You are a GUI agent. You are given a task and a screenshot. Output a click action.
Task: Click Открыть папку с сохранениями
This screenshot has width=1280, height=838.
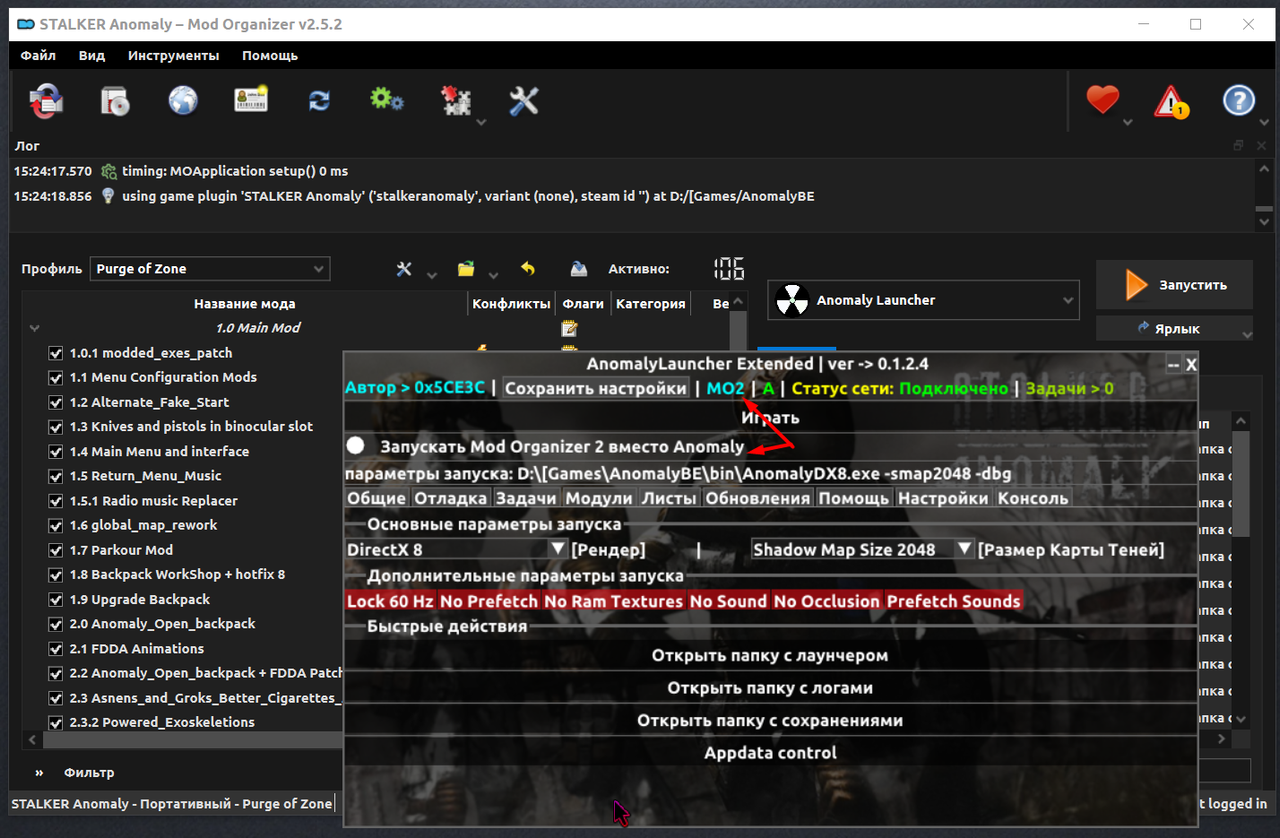point(770,720)
